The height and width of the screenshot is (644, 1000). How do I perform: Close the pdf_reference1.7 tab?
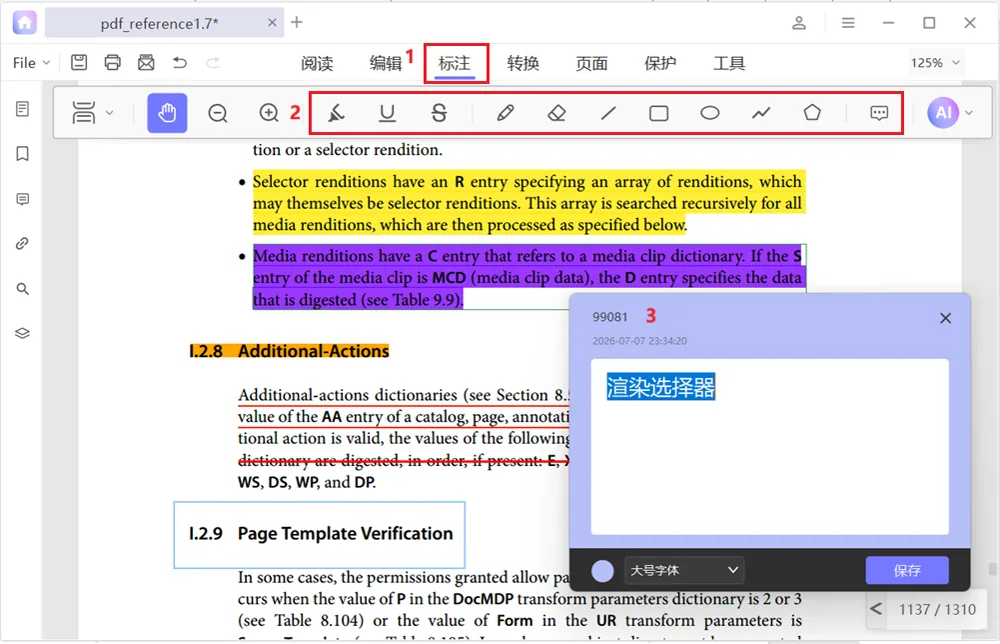coord(272,22)
